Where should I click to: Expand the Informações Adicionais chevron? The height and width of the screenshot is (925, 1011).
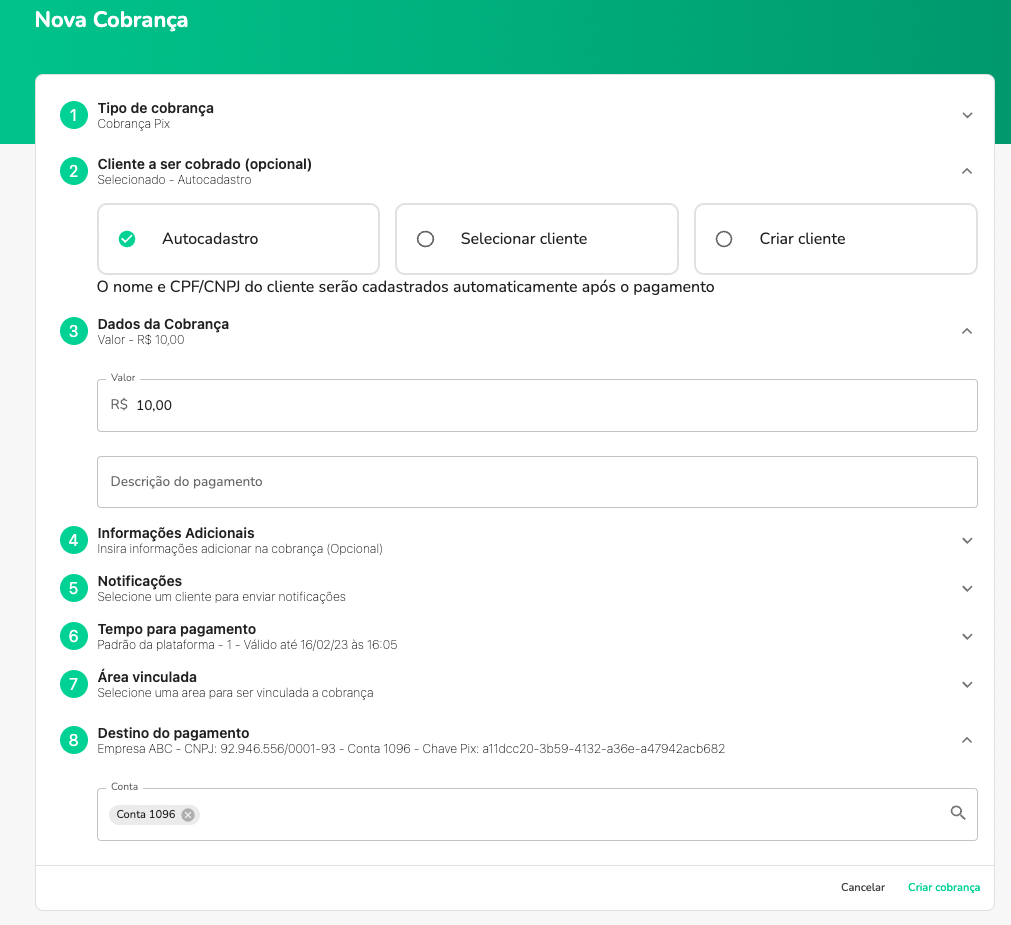(x=967, y=540)
